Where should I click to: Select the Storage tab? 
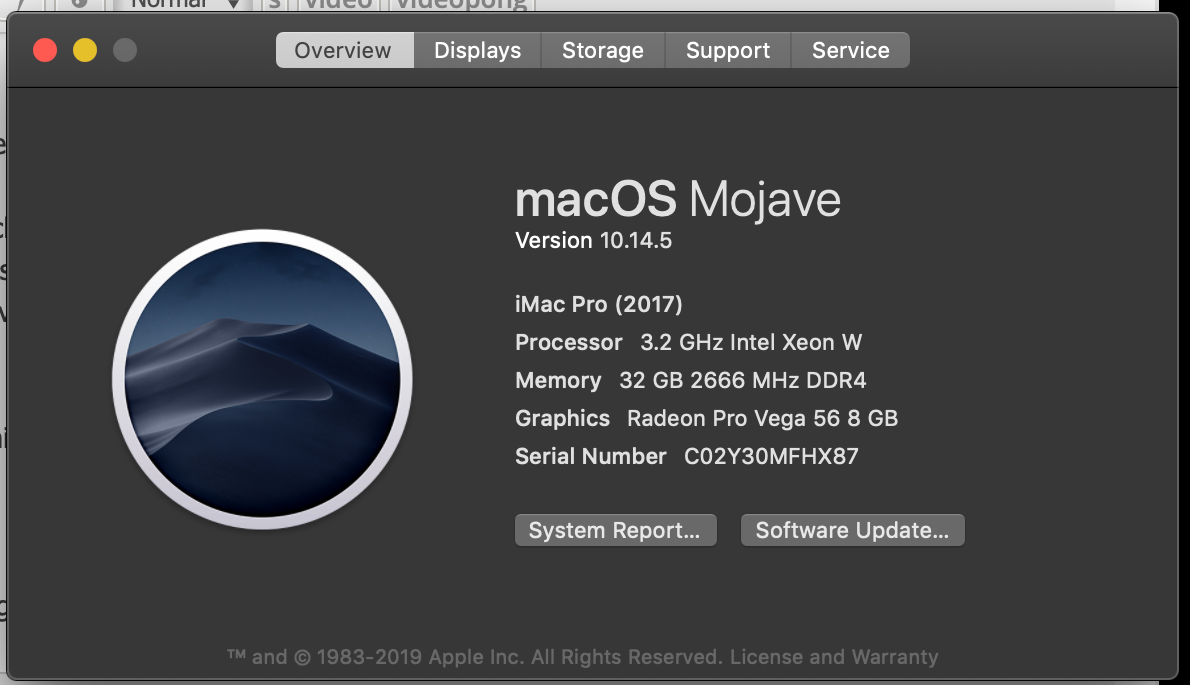pyautogui.click(x=602, y=50)
